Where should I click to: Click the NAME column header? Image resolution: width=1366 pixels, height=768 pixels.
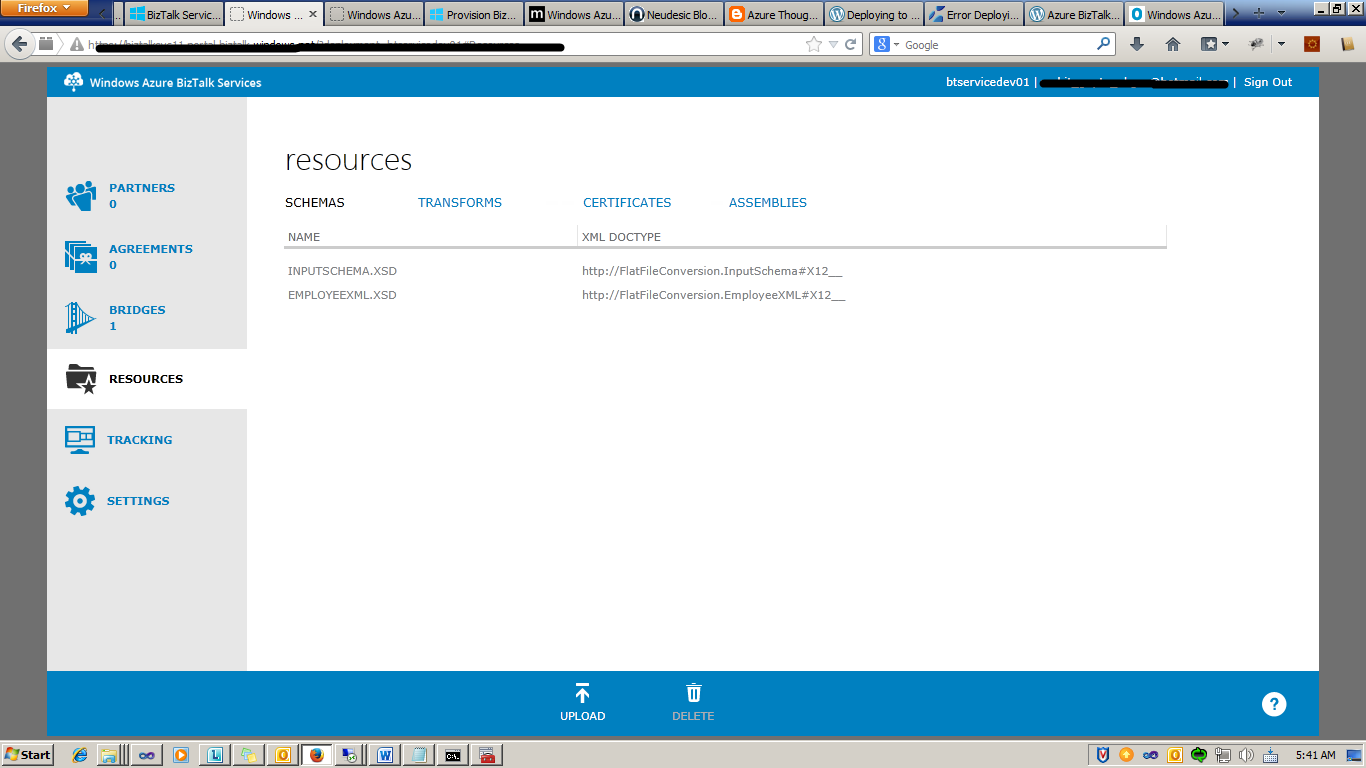tap(304, 237)
